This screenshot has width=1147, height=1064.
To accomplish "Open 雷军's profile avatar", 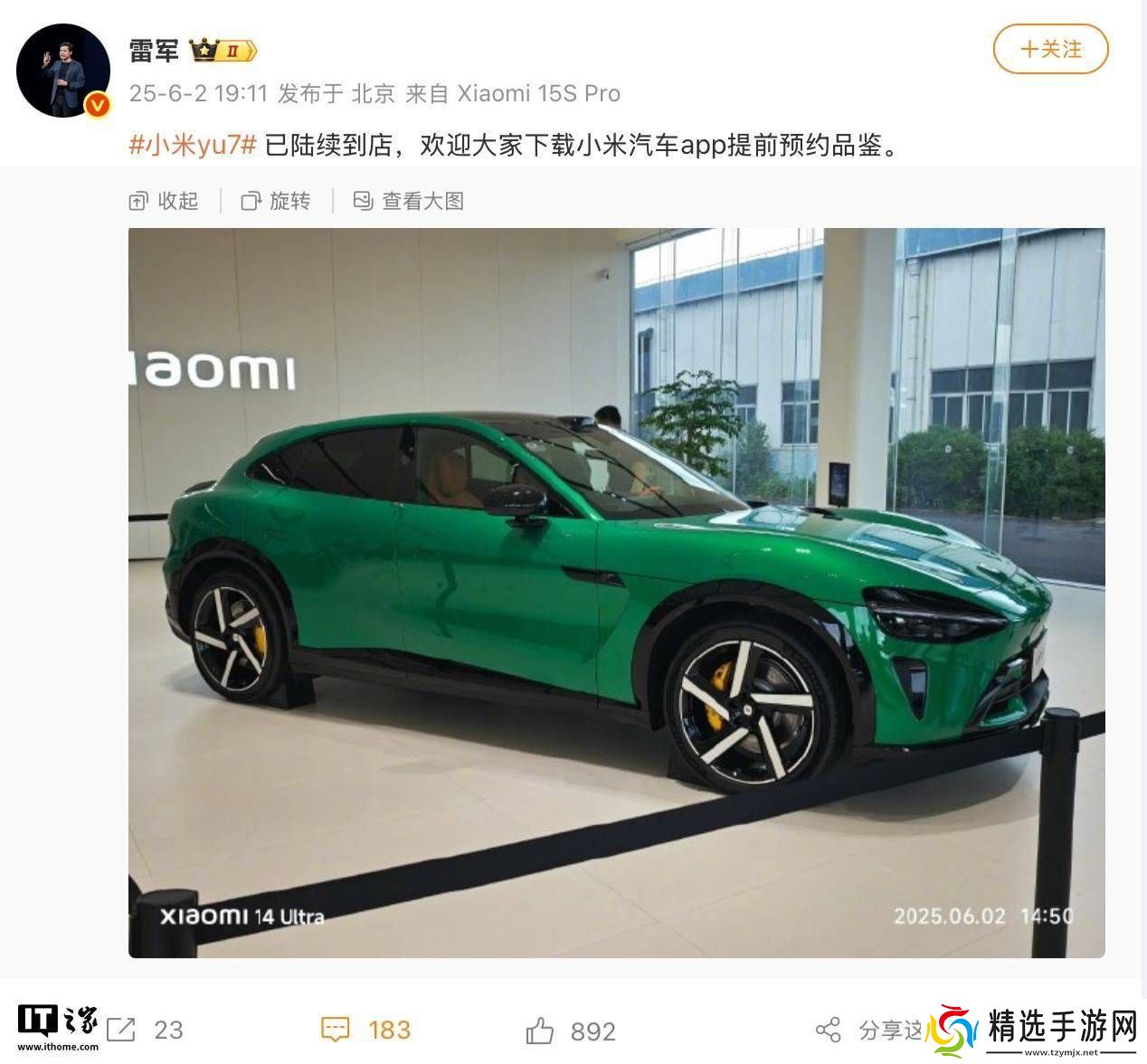I will [x=63, y=71].
